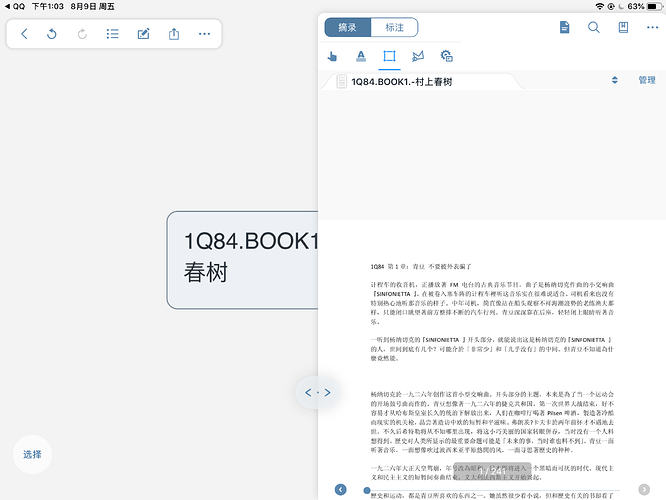
Task: Select the lasso excerpt tool
Action: pyautogui.click(x=418, y=56)
